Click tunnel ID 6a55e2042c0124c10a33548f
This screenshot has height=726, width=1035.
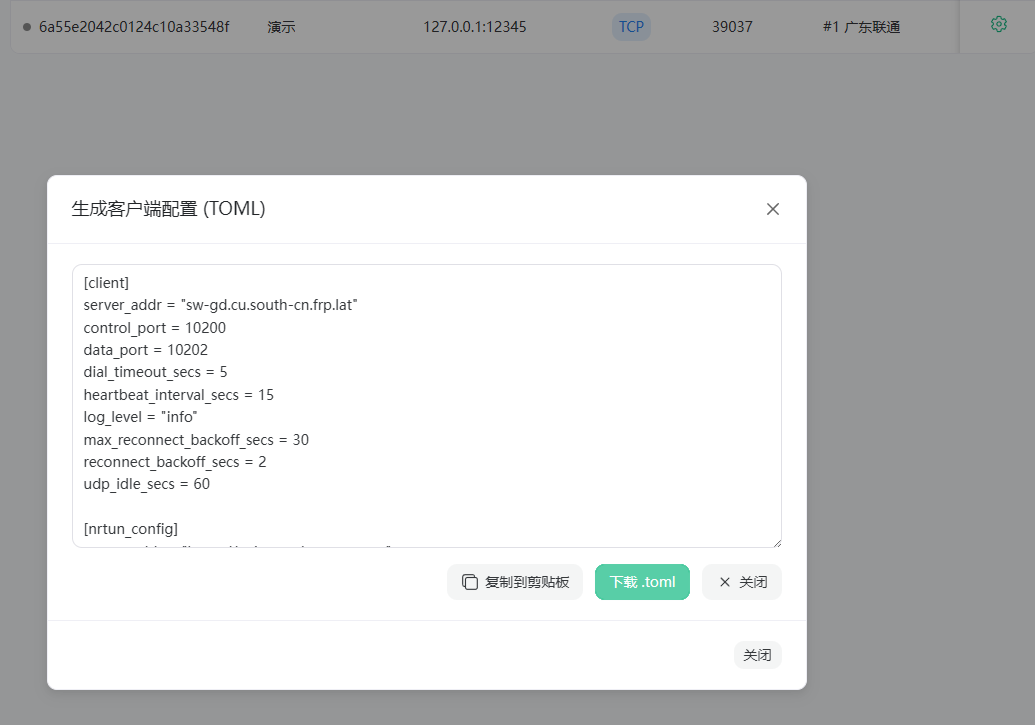click(x=134, y=27)
